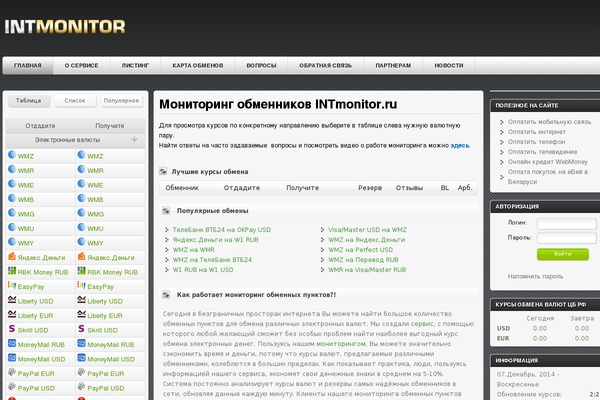Follow the сервис link in description text

click(x=422, y=324)
